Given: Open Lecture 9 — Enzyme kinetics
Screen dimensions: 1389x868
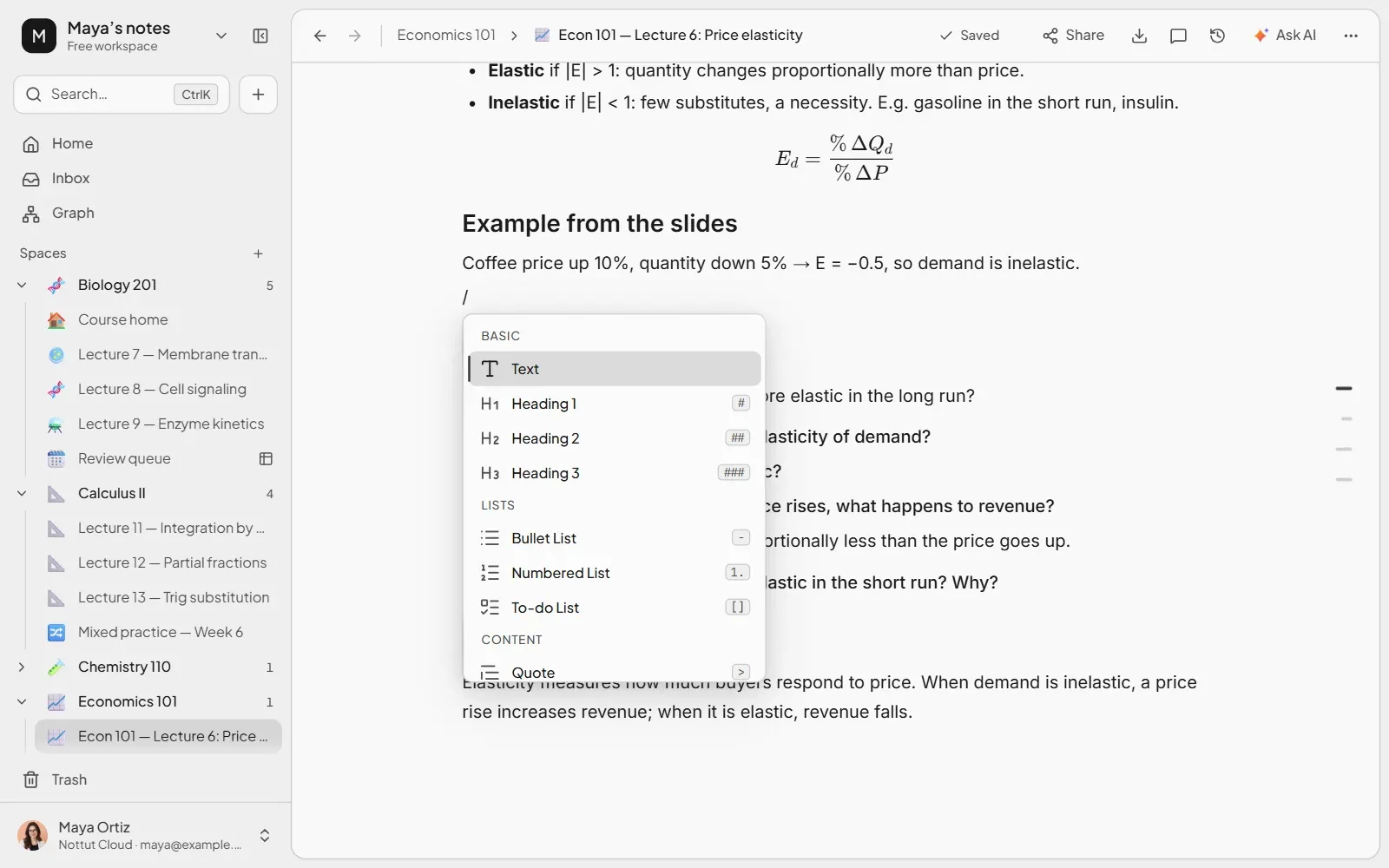Looking at the screenshot, I should [x=158, y=424].
